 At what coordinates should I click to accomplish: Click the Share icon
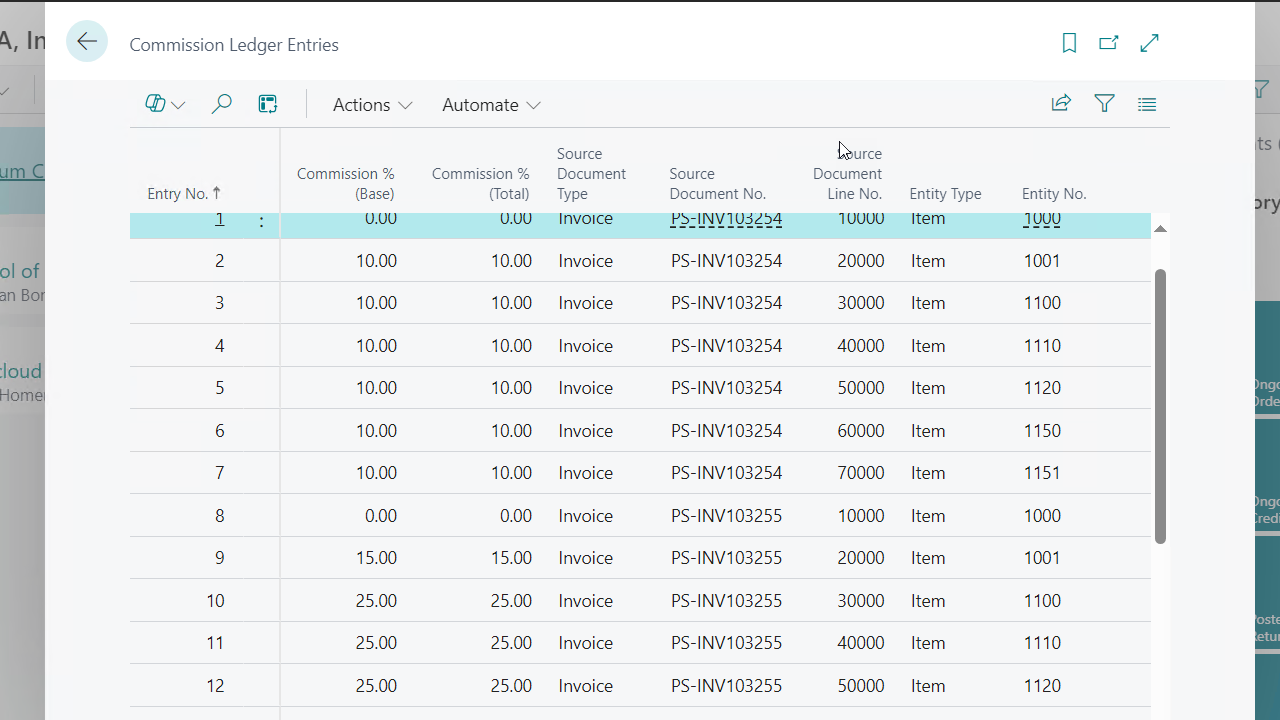coord(1061,103)
